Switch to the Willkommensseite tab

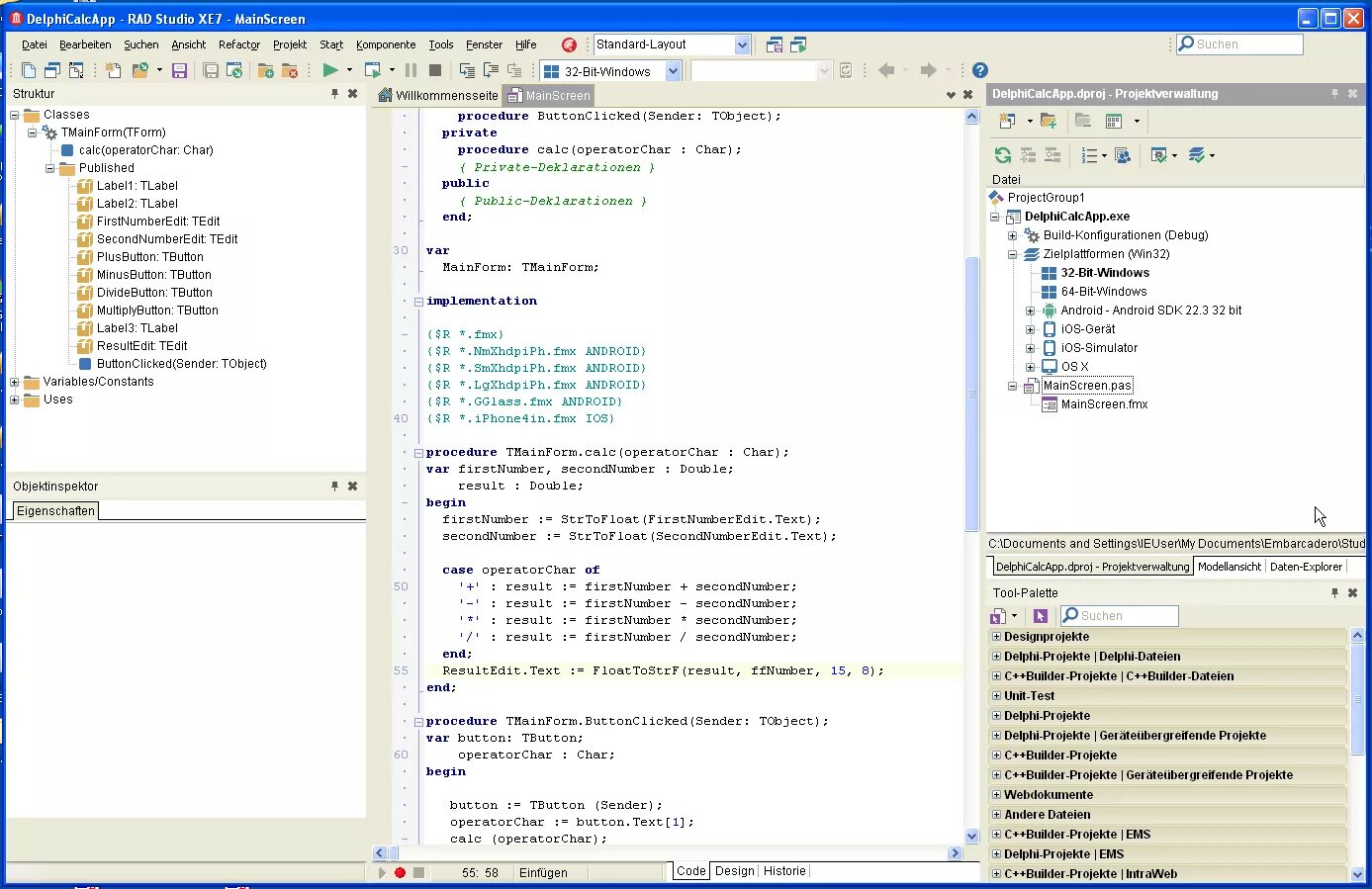point(438,96)
